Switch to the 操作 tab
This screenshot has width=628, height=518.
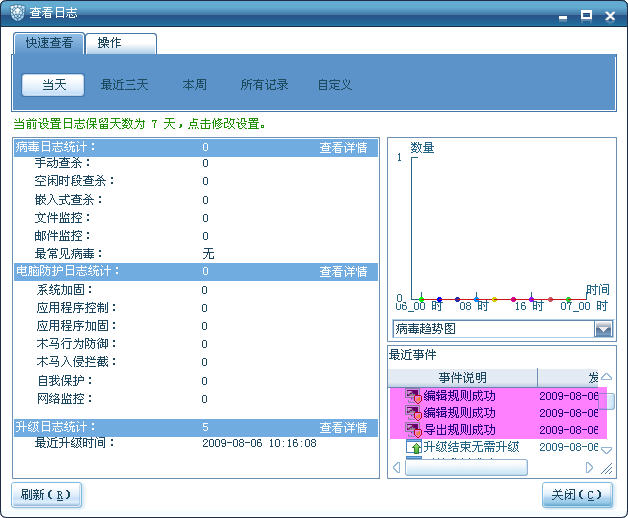click(x=121, y=43)
